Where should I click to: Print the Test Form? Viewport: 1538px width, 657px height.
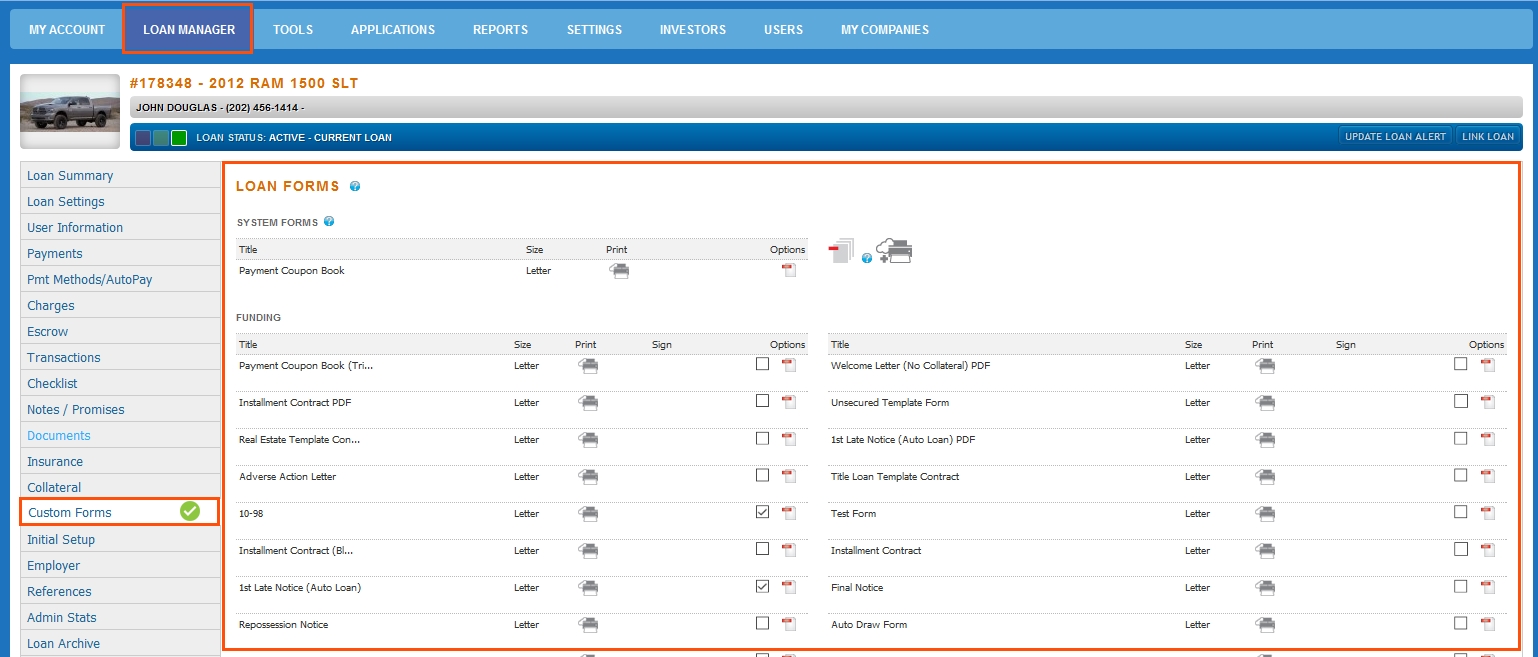[x=1266, y=514]
